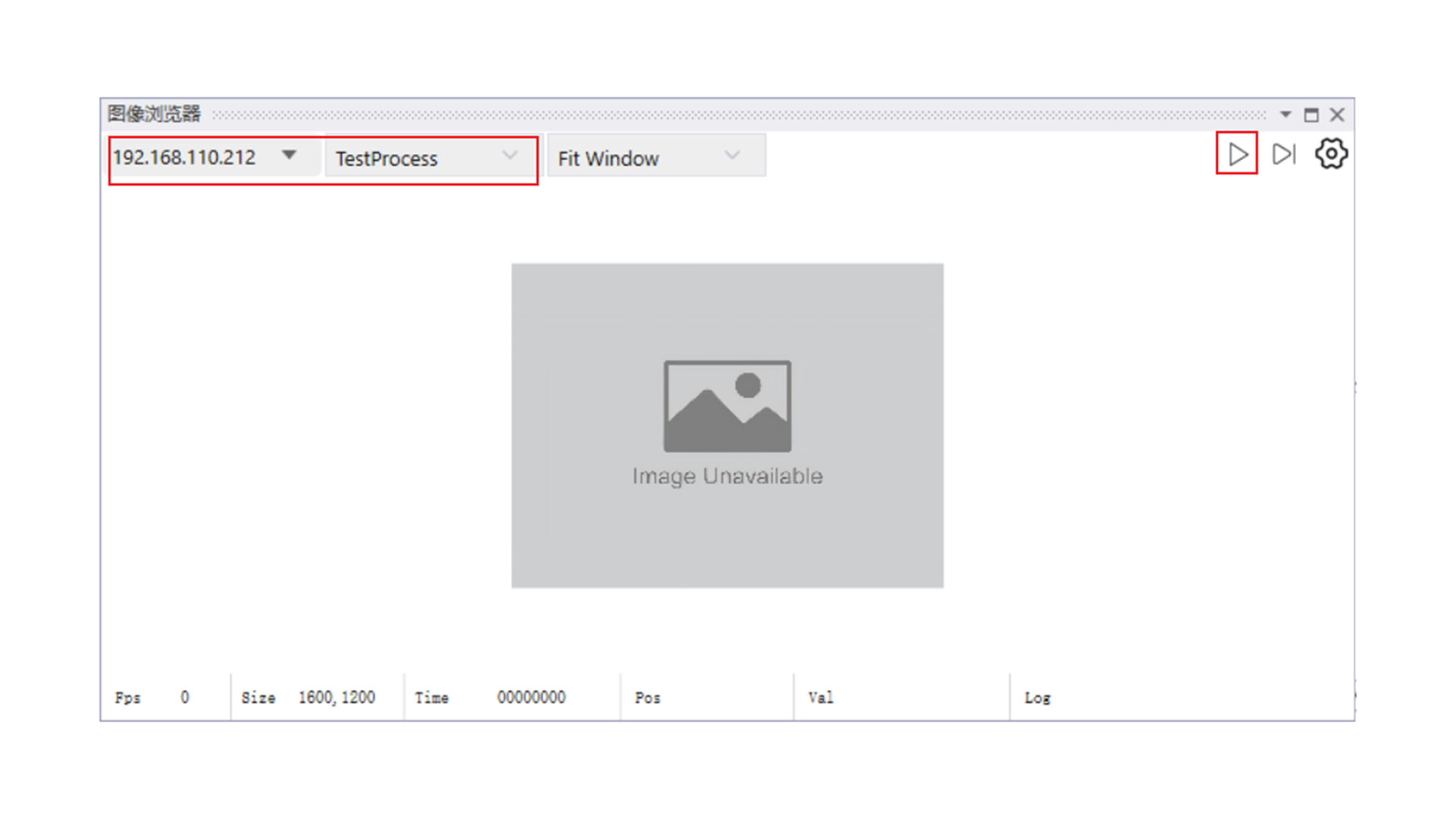Click the 图像浏览器 panel title
The height and width of the screenshot is (819, 1456).
coord(154,114)
